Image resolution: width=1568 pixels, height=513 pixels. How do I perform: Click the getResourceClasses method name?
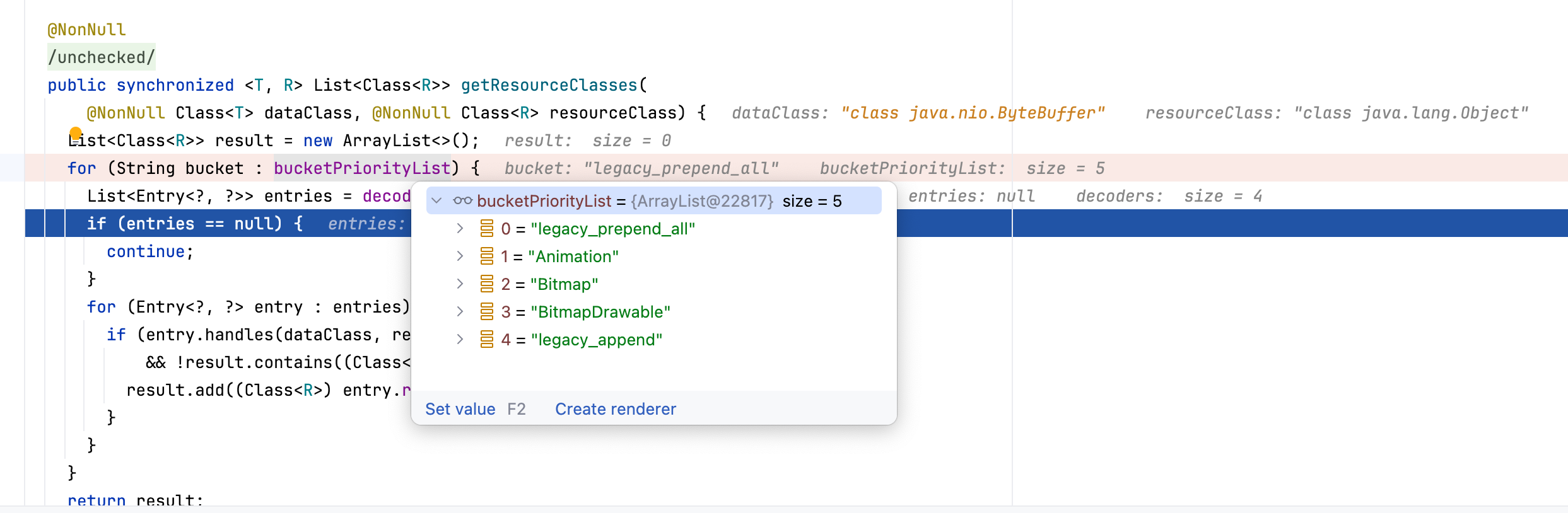[x=549, y=85]
